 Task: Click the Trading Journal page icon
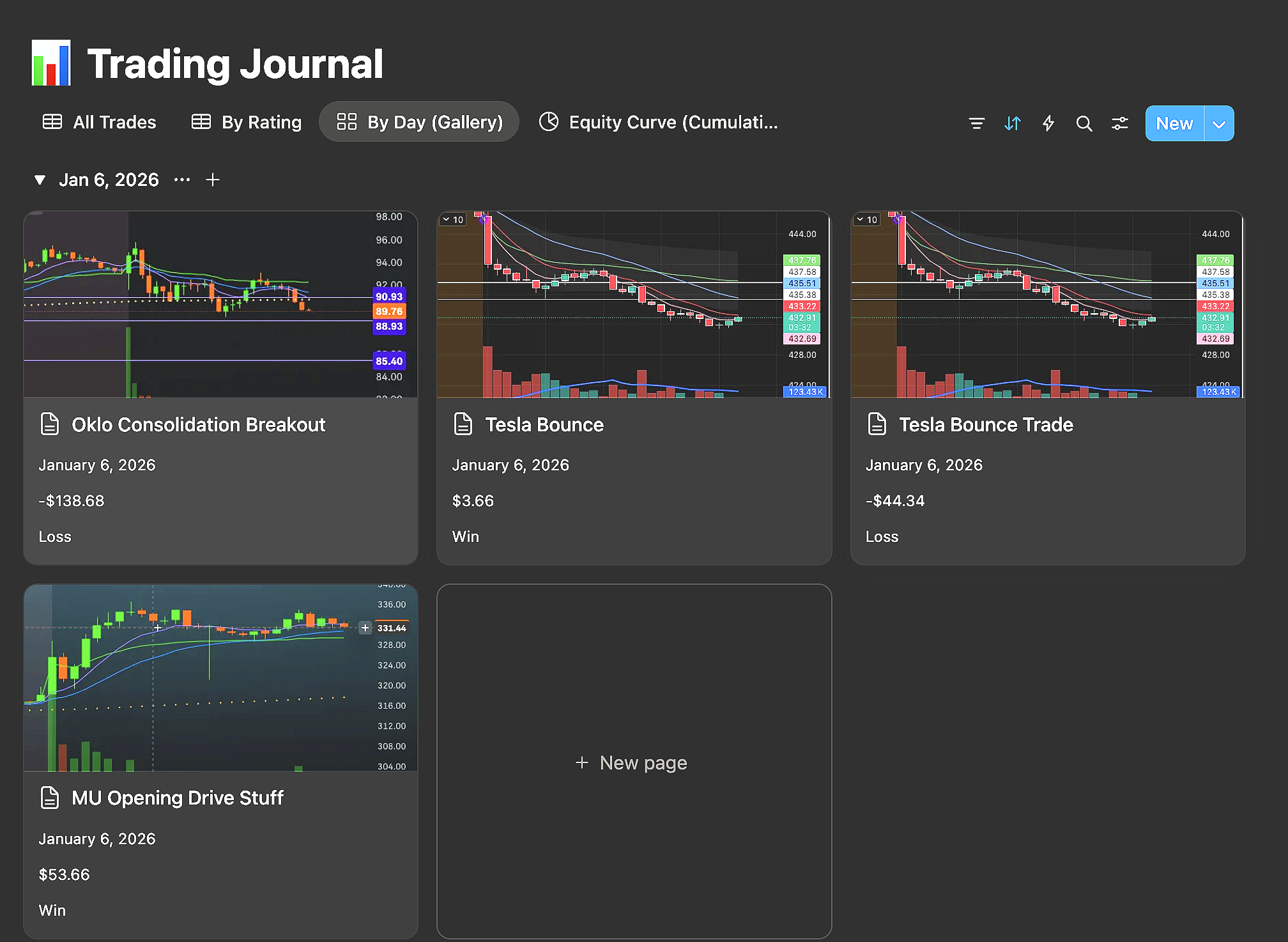coord(51,63)
